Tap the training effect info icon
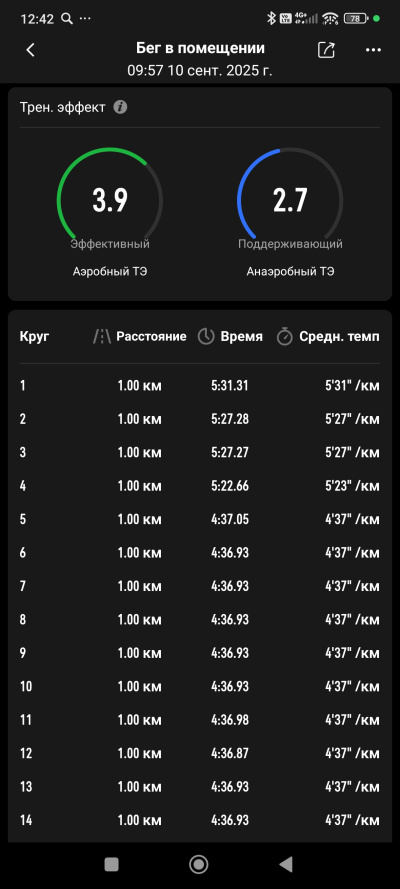Screen dimensions: 400x889 [x=120, y=107]
